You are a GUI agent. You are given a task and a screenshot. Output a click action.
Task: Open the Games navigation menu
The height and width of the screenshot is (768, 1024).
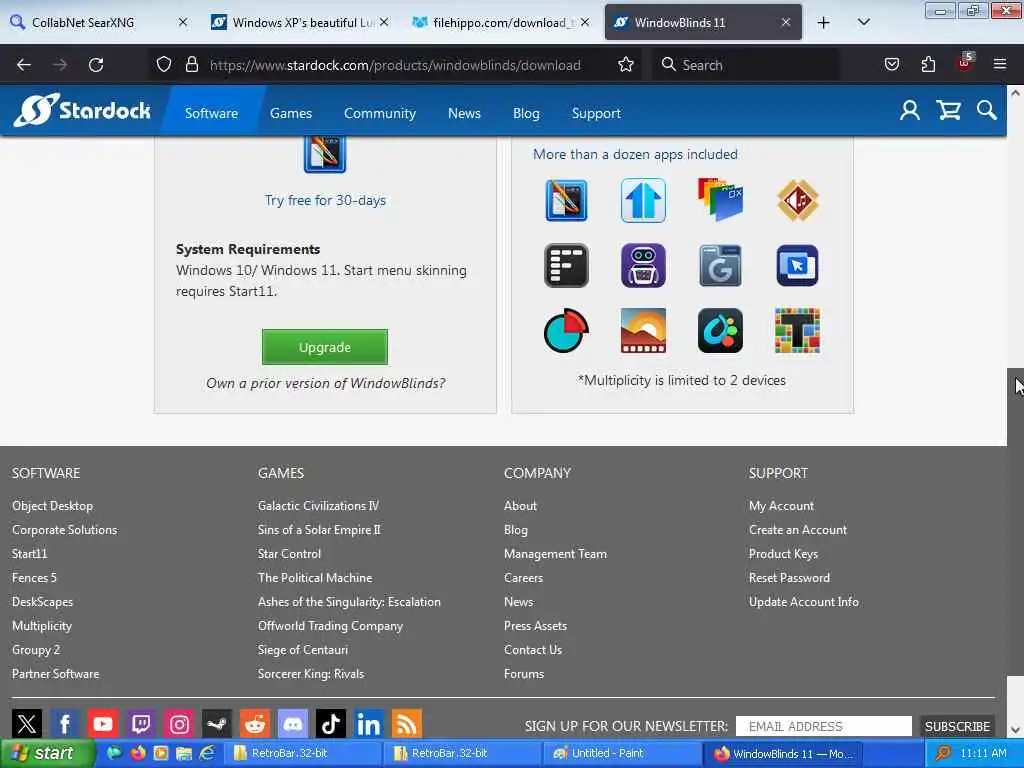[291, 113]
